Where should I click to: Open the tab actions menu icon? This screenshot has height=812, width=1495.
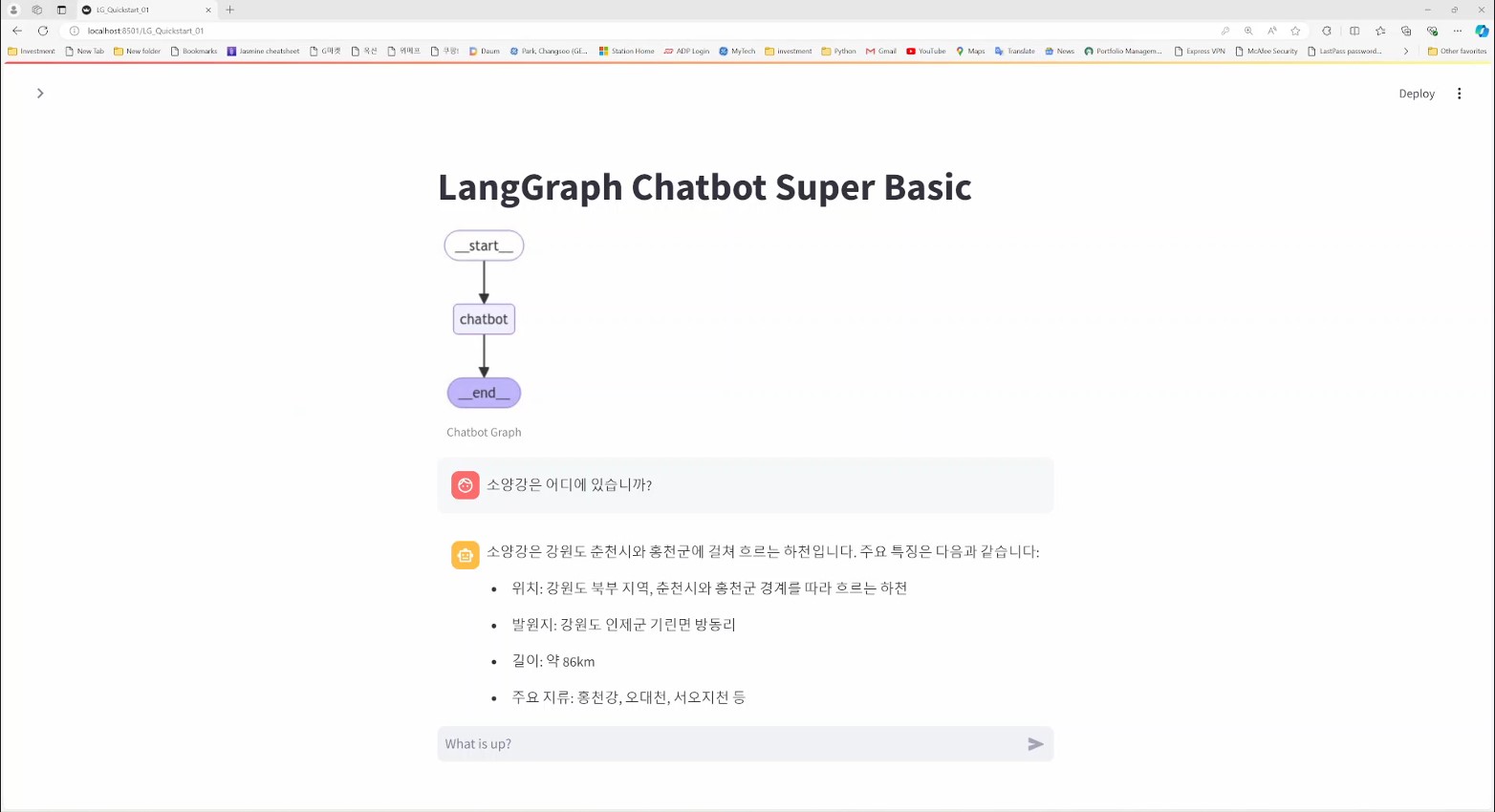click(x=61, y=10)
